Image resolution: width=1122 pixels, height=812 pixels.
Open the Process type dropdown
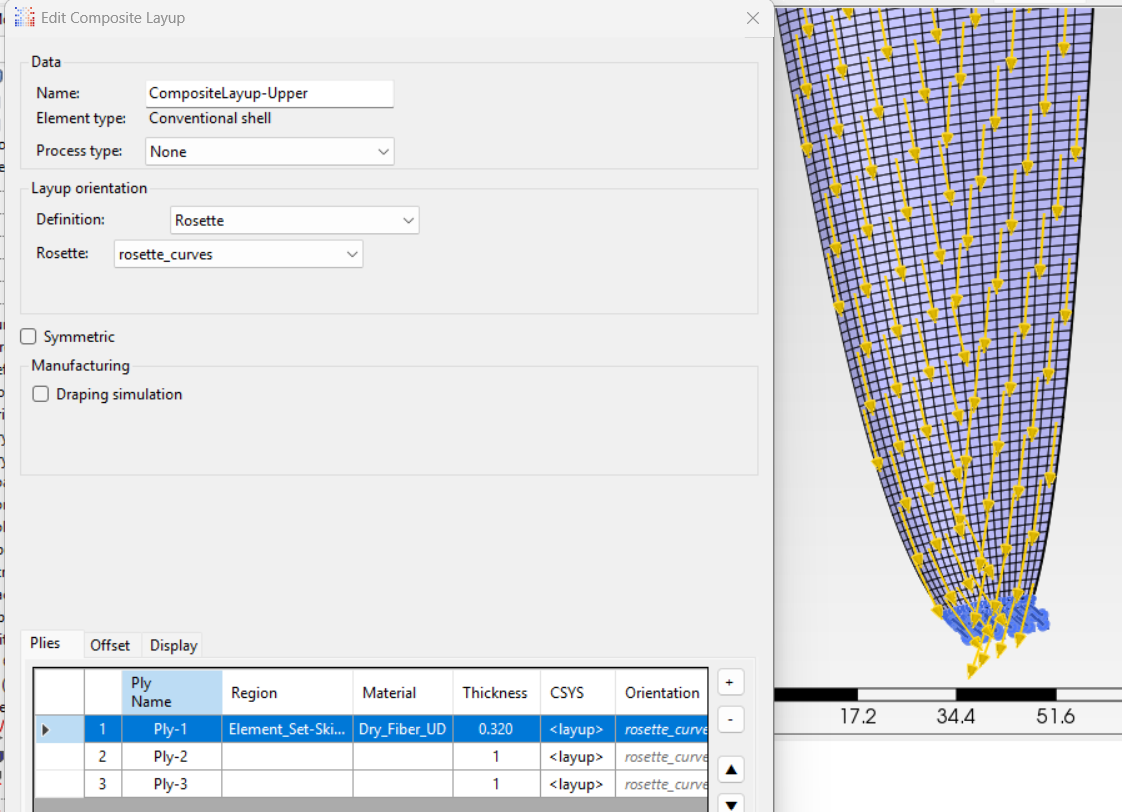[270, 152]
